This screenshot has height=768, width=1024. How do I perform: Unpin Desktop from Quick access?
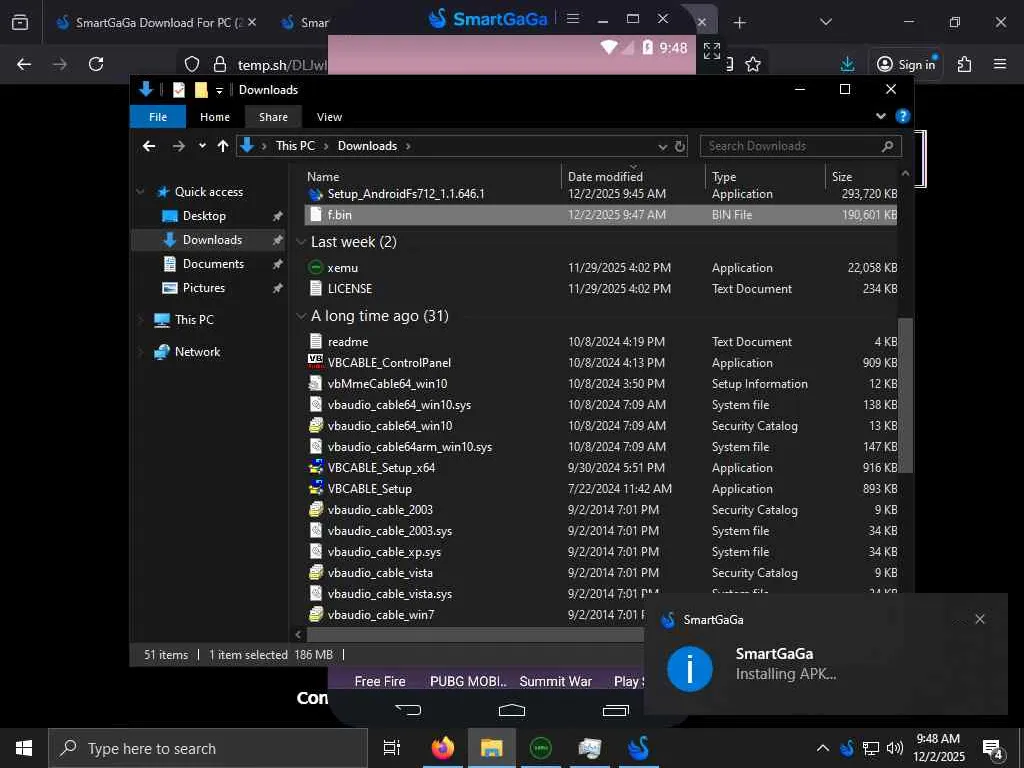(277, 216)
